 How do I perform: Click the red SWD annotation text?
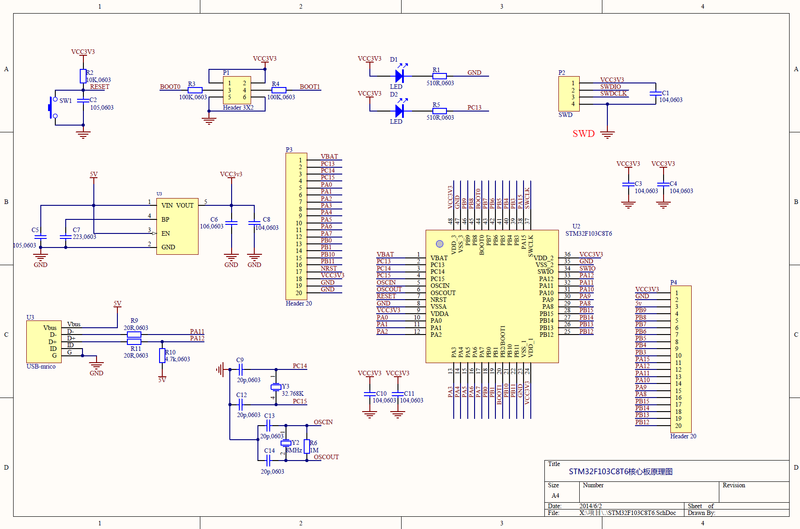pyautogui.click(x=583, y=134)
